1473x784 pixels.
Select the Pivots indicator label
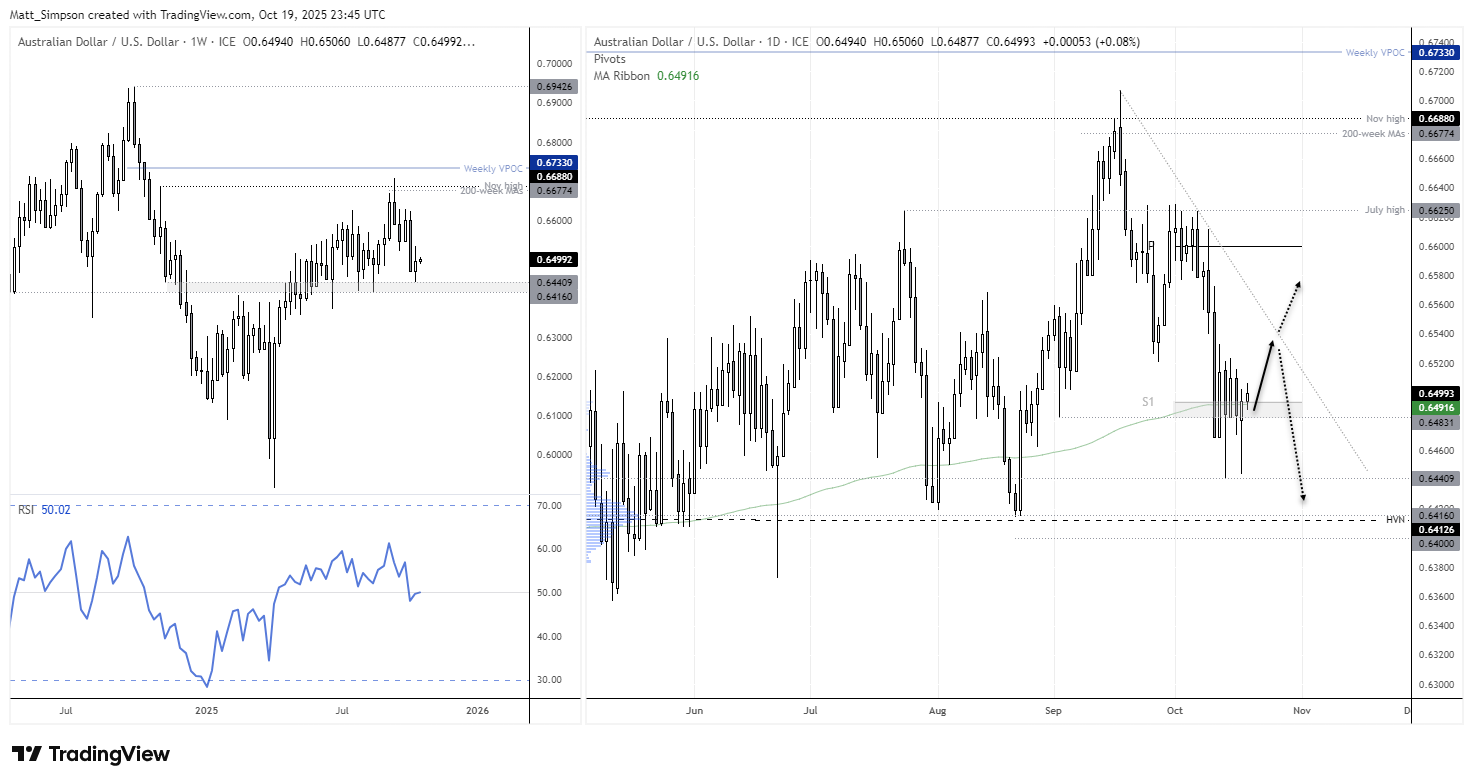pyautogui.click(x=608, y=59)
